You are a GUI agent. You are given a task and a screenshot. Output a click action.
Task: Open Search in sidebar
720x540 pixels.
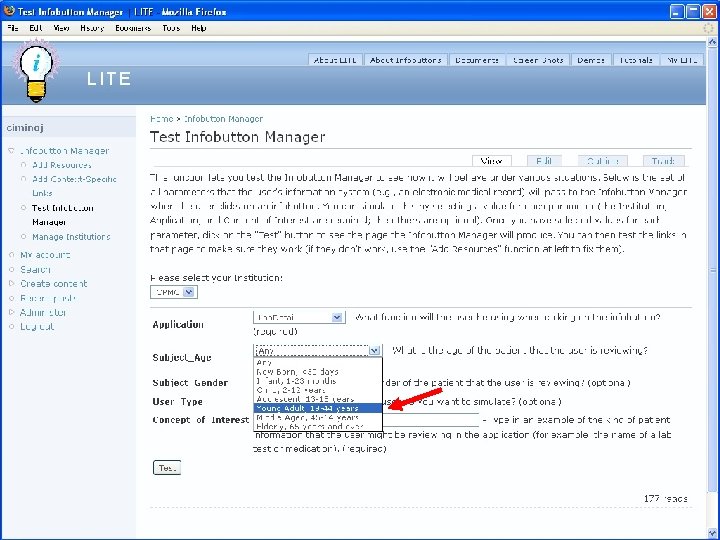(35, 270)
